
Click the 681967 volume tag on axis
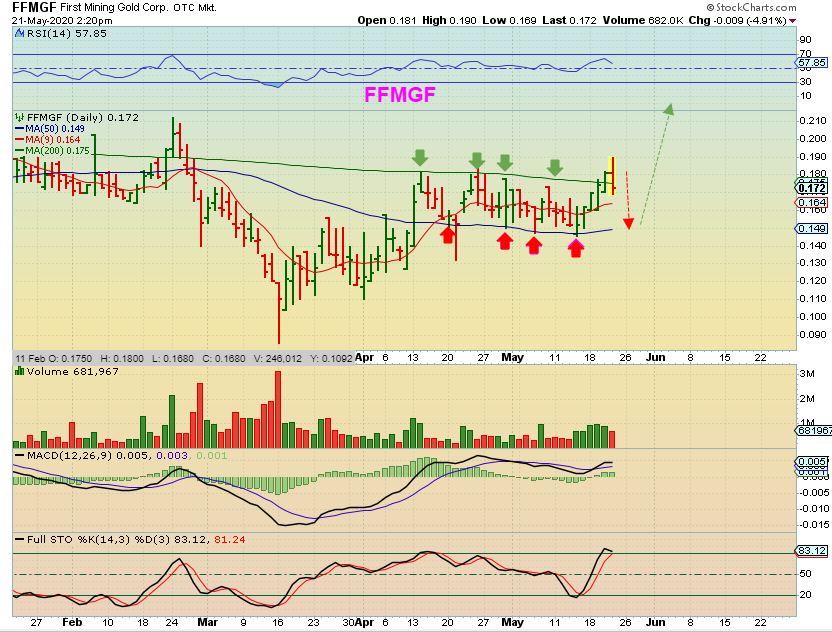(812, 430)
